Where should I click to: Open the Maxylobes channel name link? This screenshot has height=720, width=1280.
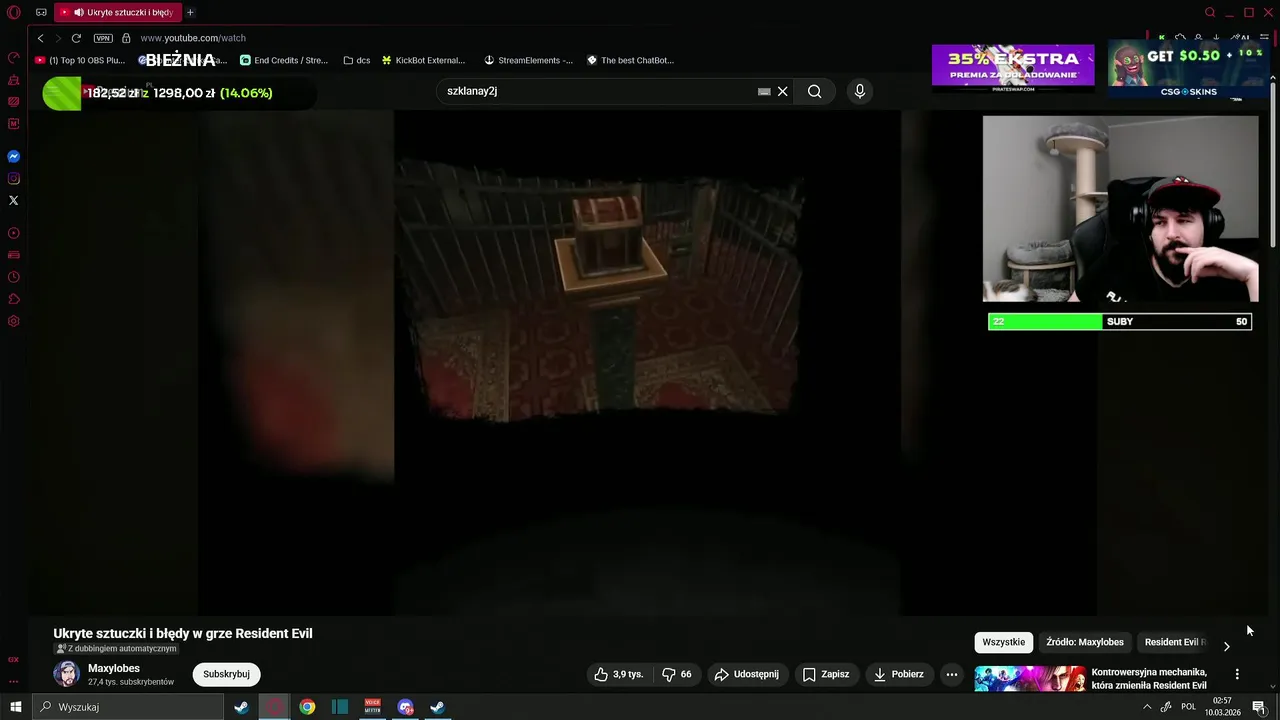[114, 668]
